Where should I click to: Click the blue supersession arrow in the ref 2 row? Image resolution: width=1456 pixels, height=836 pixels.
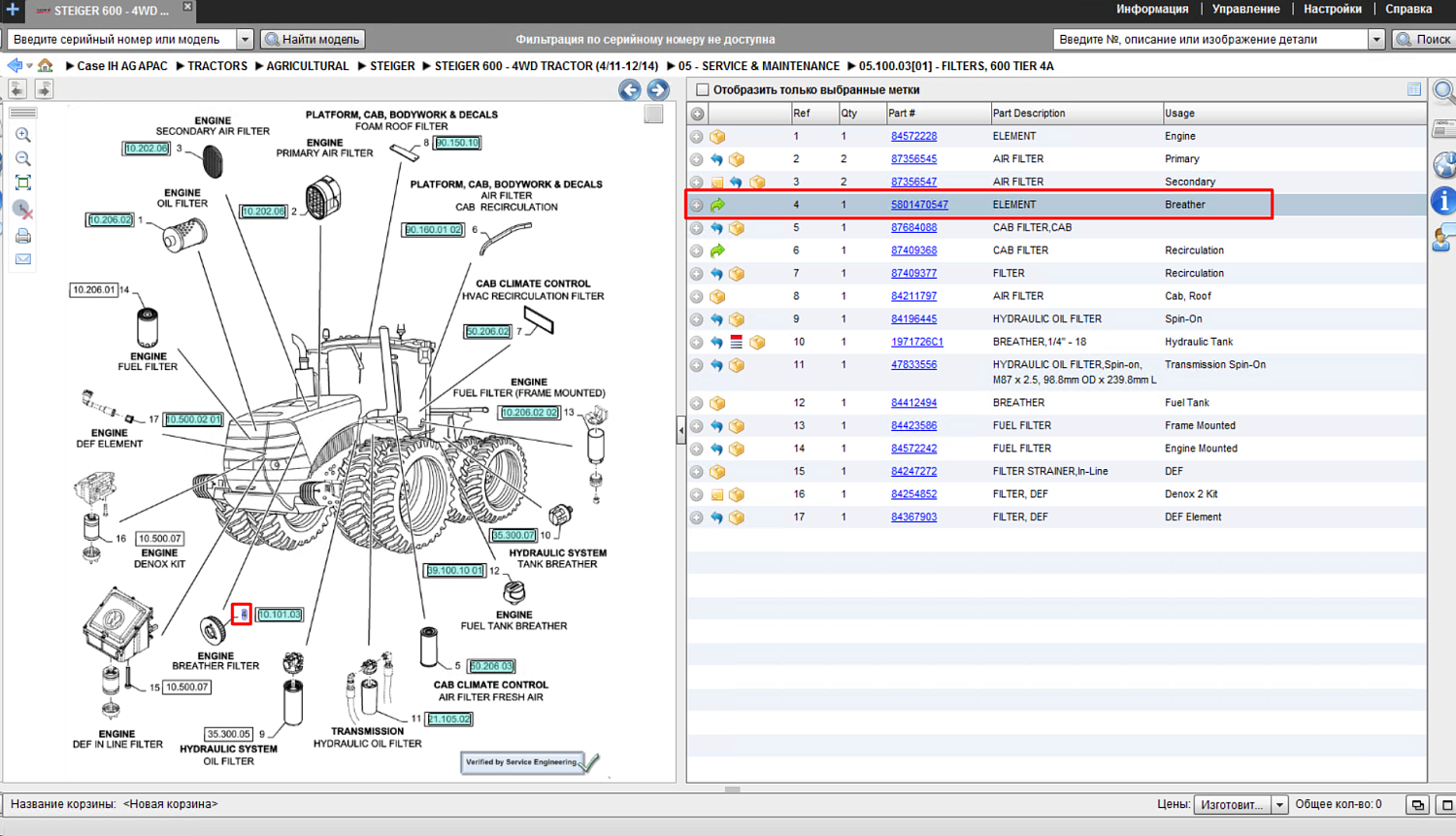pos(716,159)
